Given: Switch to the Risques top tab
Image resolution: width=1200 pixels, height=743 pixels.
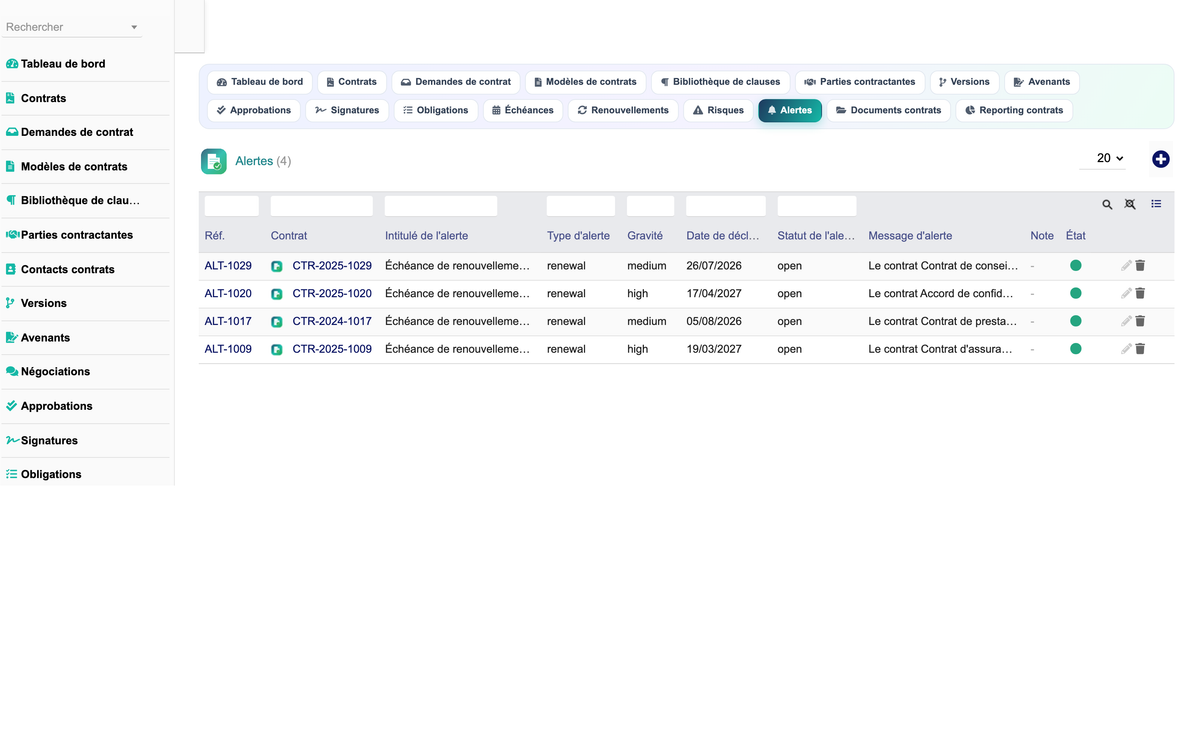Looking at the screenshot, I should pos(718,110).
